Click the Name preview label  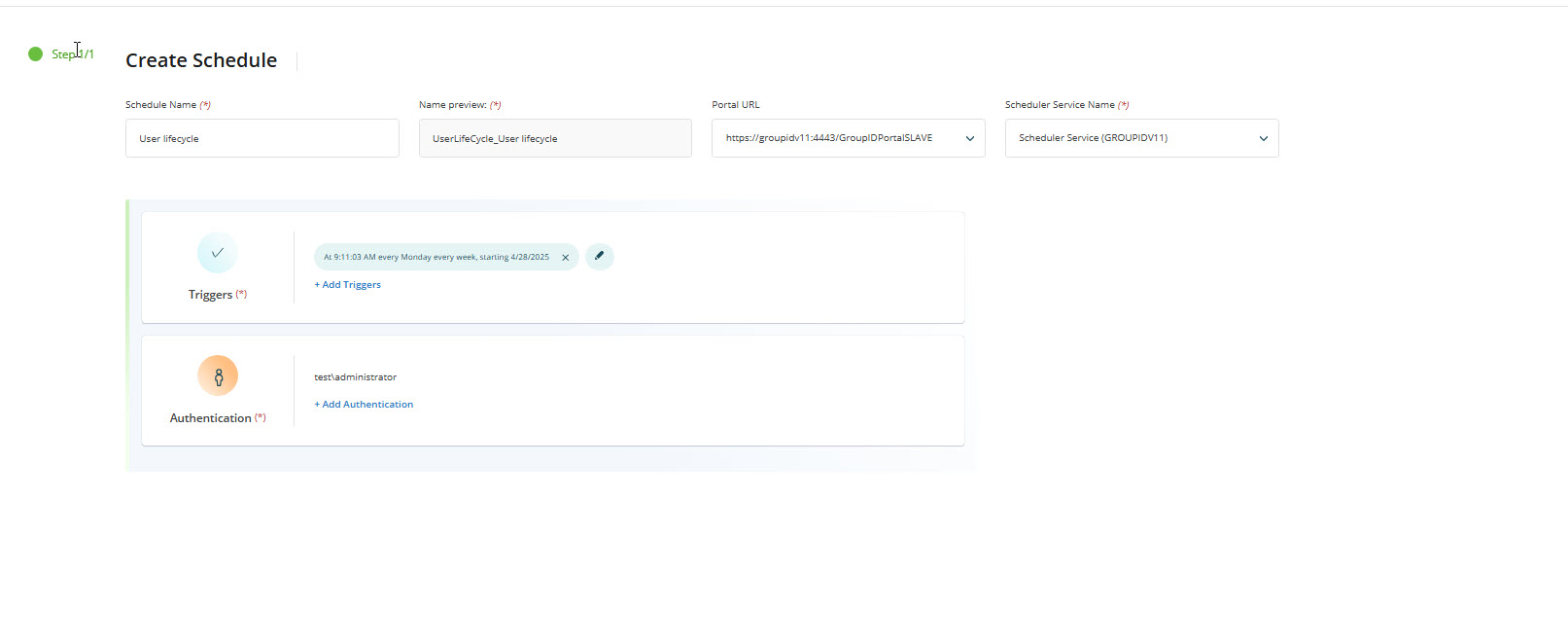[x=460, y=105]
